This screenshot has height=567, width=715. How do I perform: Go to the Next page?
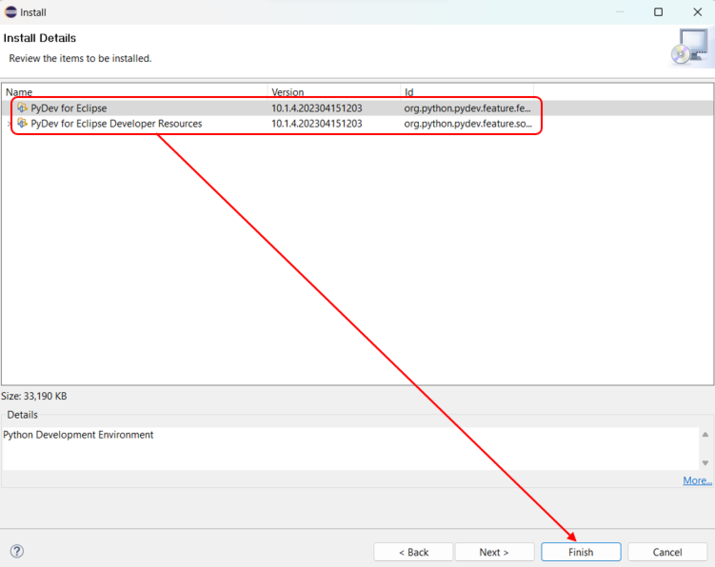494,552
